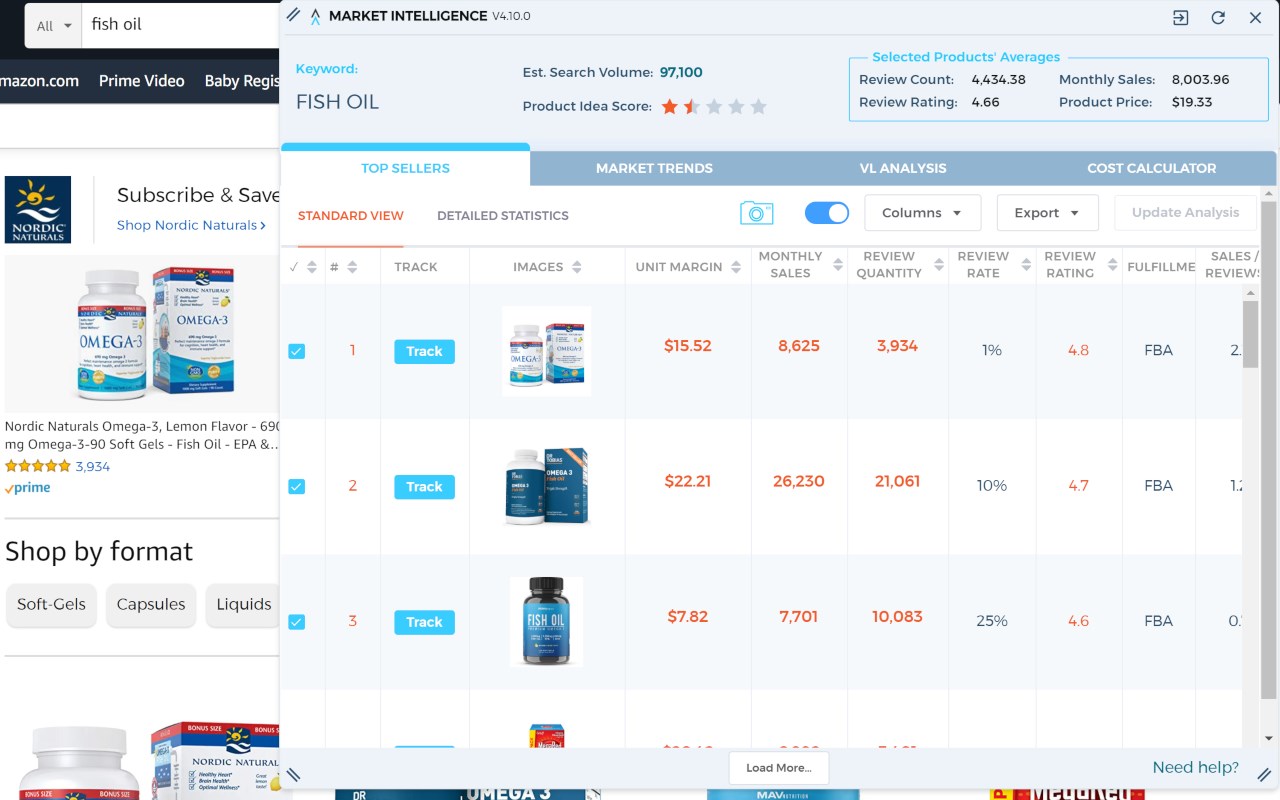The image size is (1280, 800).
Task: Click Track button for product 2
Action: pyautogui.click(x=424, y=487)
